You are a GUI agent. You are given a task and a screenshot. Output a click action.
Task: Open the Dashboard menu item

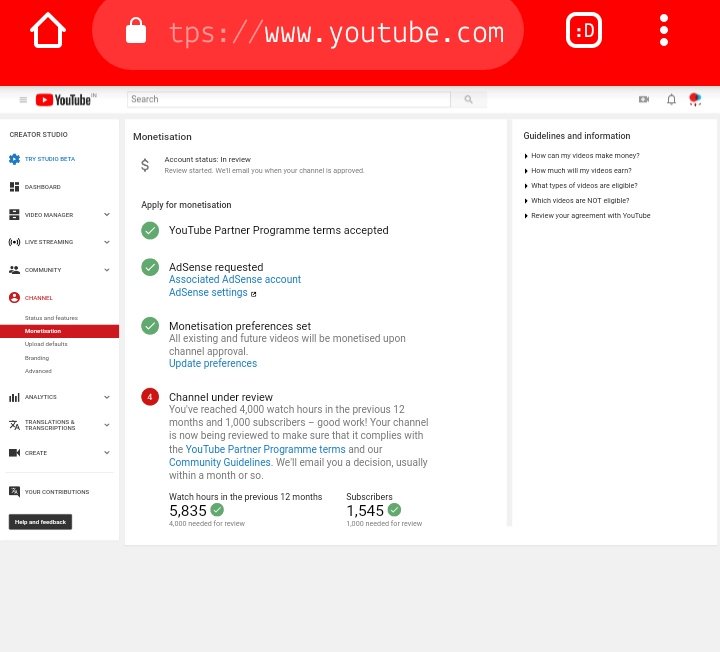(43, 187)
